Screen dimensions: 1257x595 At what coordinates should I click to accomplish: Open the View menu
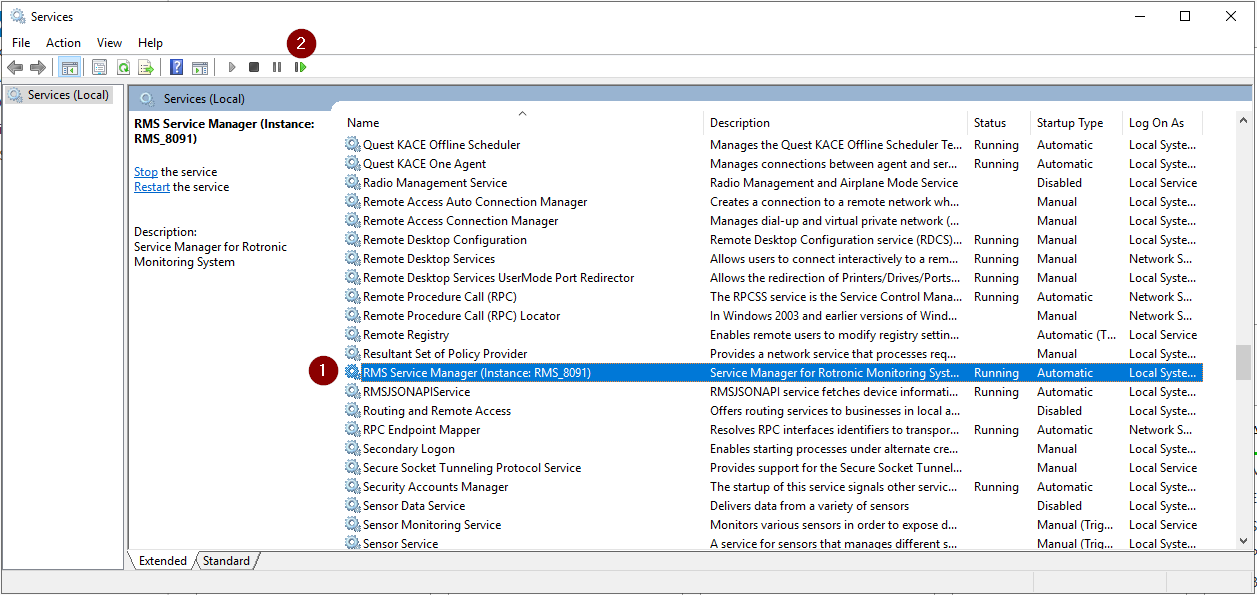(x=109, y=43)
